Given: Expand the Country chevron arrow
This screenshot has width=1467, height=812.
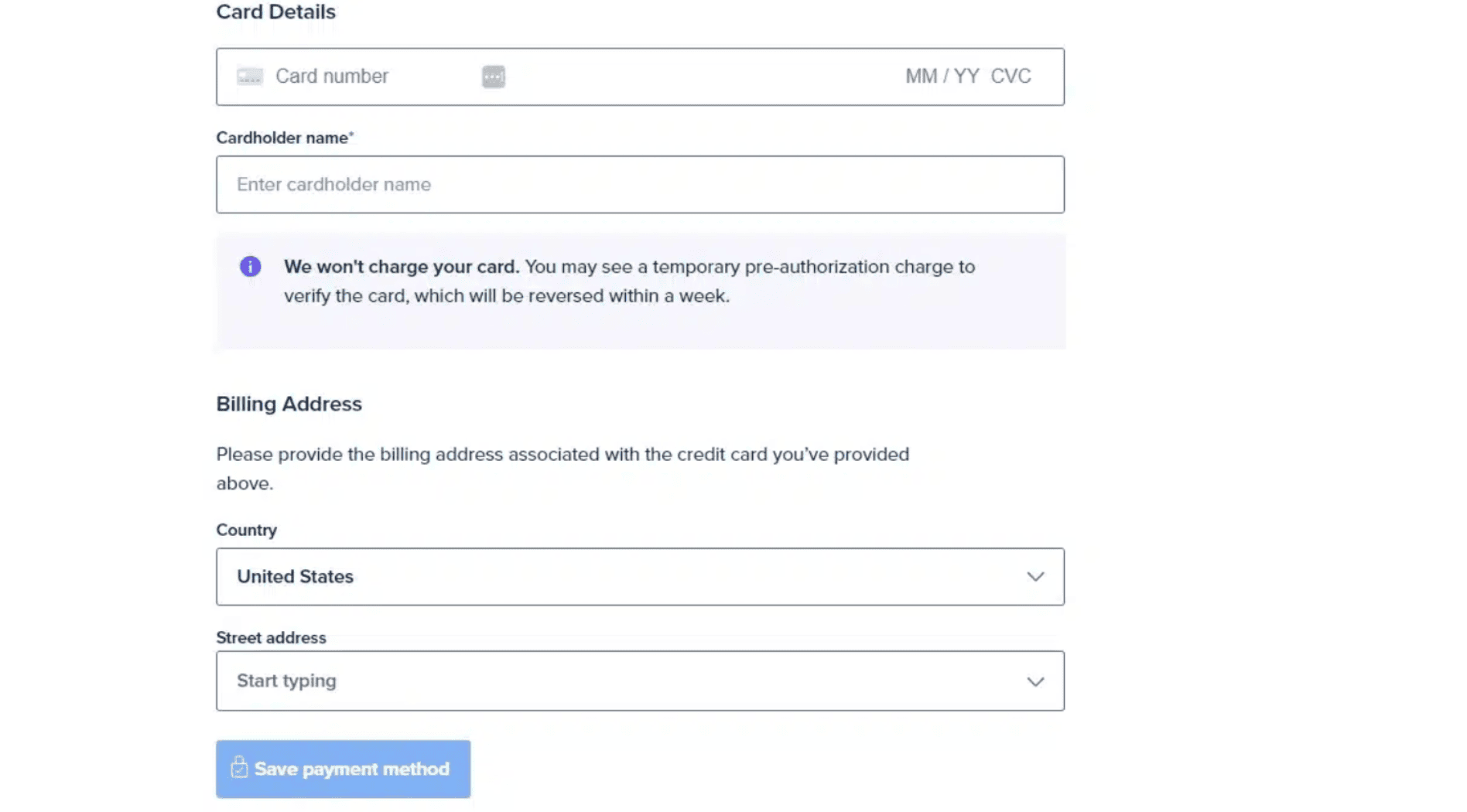Looking at the screenshot, I should (x=1035, y=577).
